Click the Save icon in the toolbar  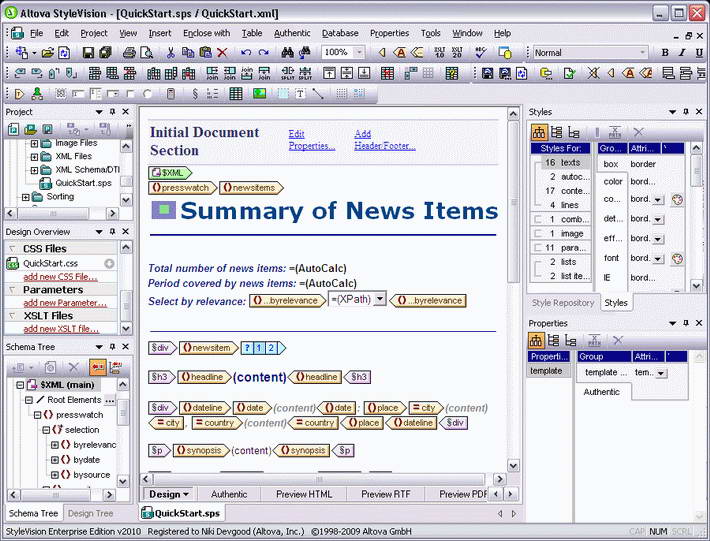(x=88, y=53)
